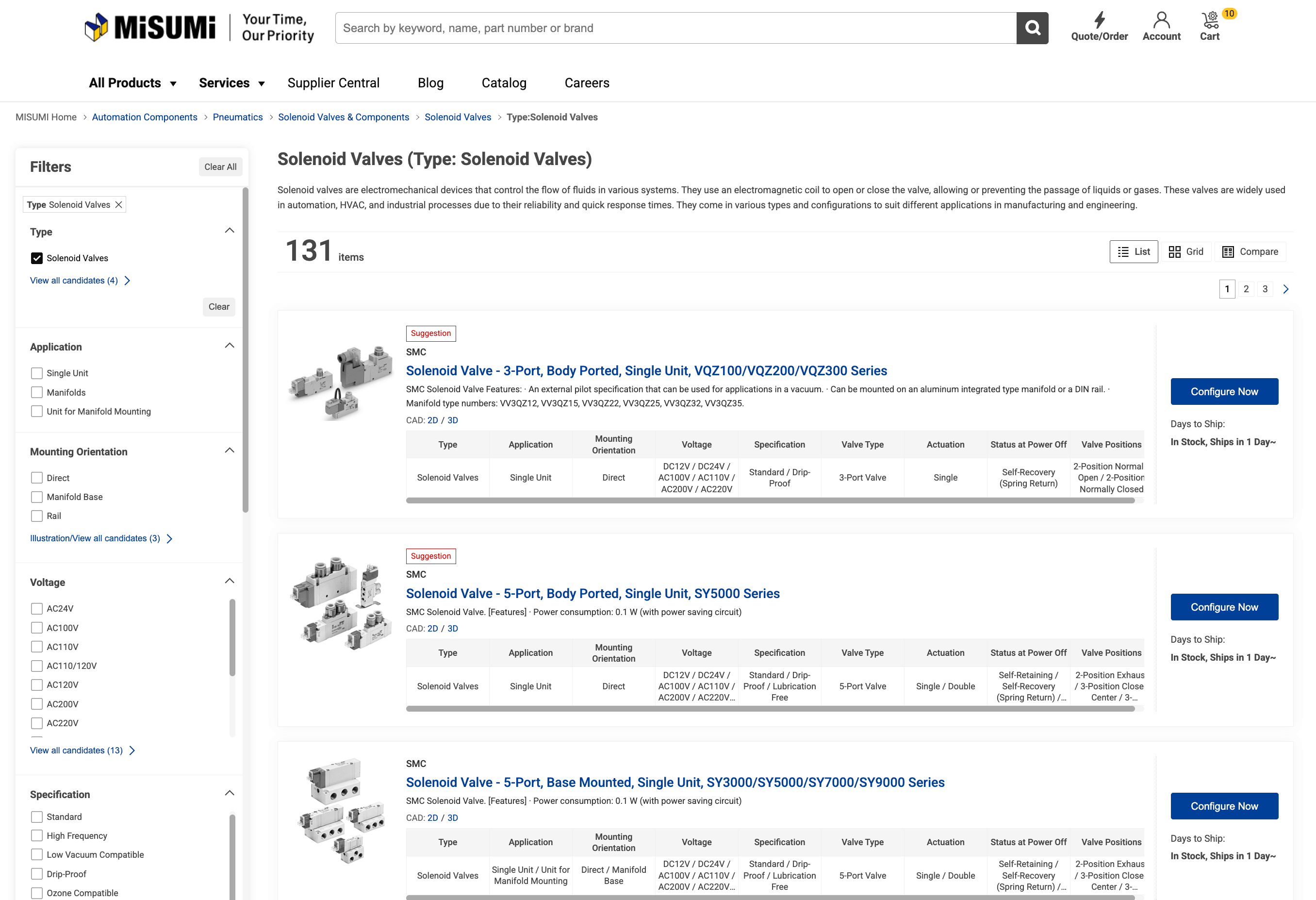1316x900 pixels.
Task: Check the AC100V voltage filter
Action: [37, 628]
